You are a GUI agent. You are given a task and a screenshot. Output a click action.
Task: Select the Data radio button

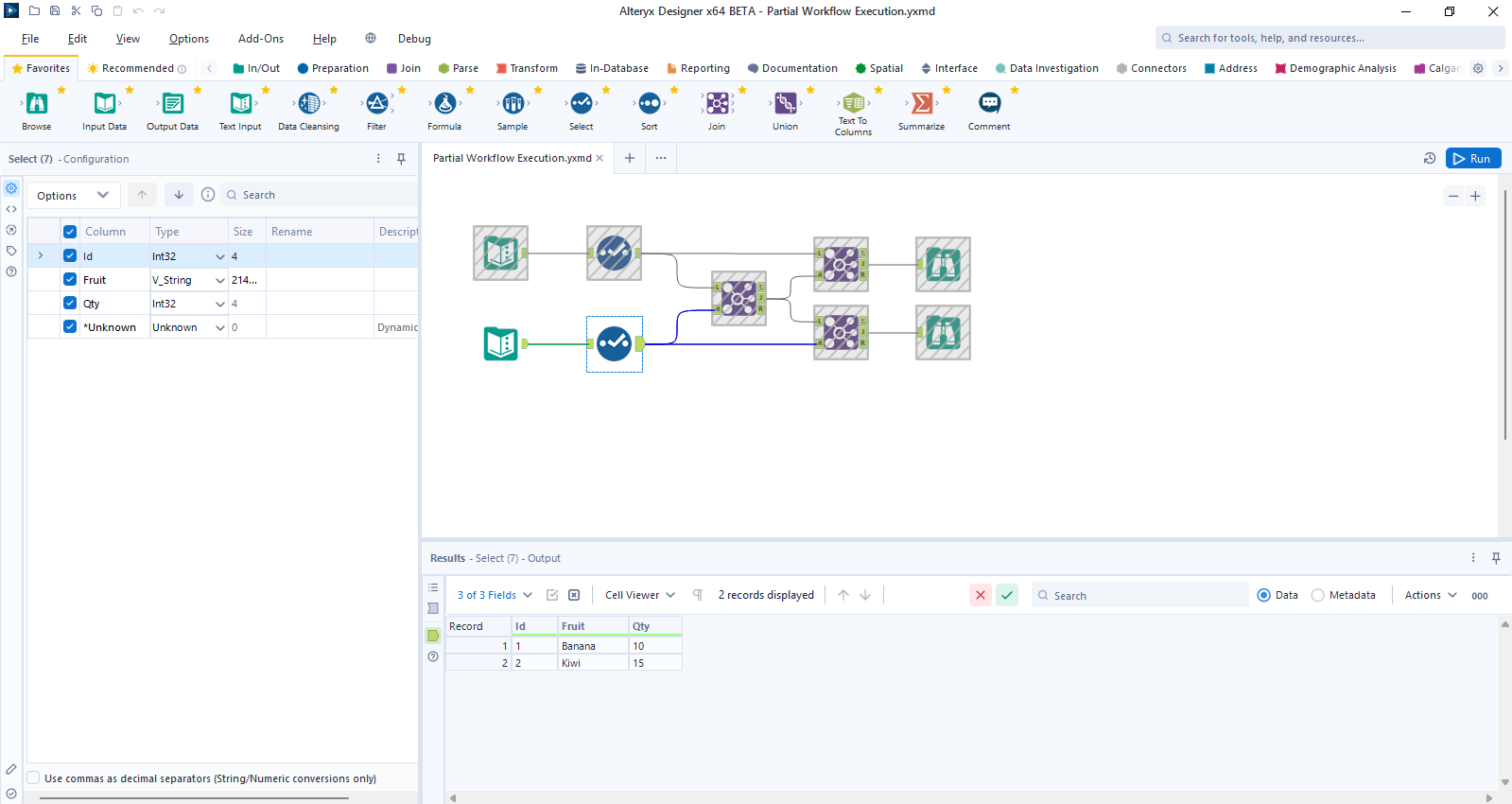pos(1264,595)
